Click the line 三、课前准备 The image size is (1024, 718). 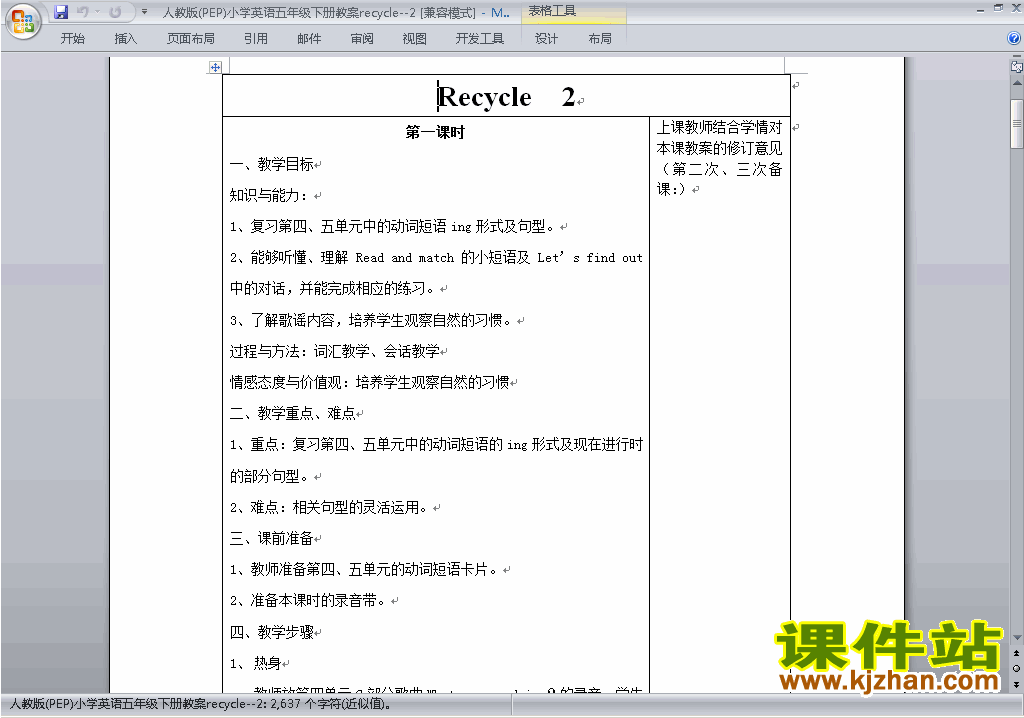[272, 538]
